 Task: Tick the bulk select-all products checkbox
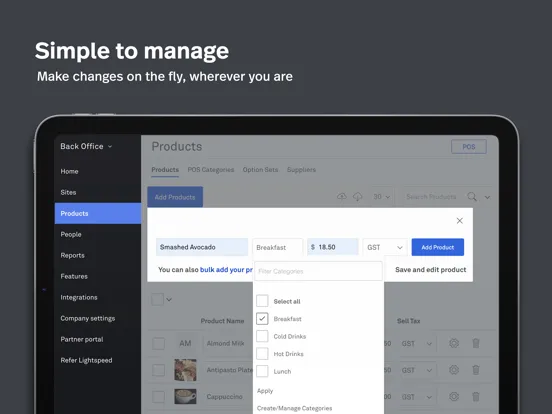click(x=157, y=299)
